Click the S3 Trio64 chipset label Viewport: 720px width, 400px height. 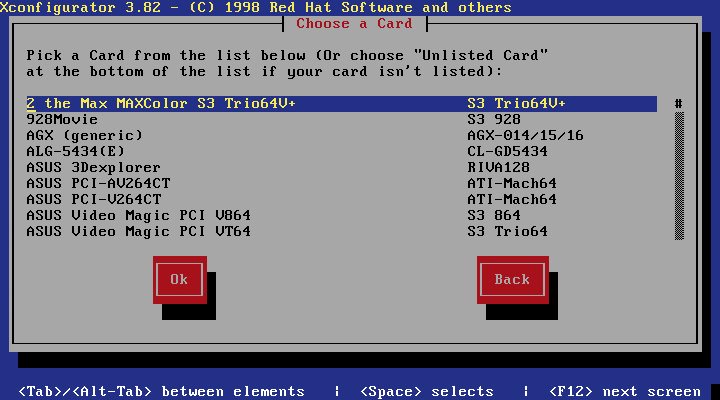pyautogui.click(x=507, y=231)
